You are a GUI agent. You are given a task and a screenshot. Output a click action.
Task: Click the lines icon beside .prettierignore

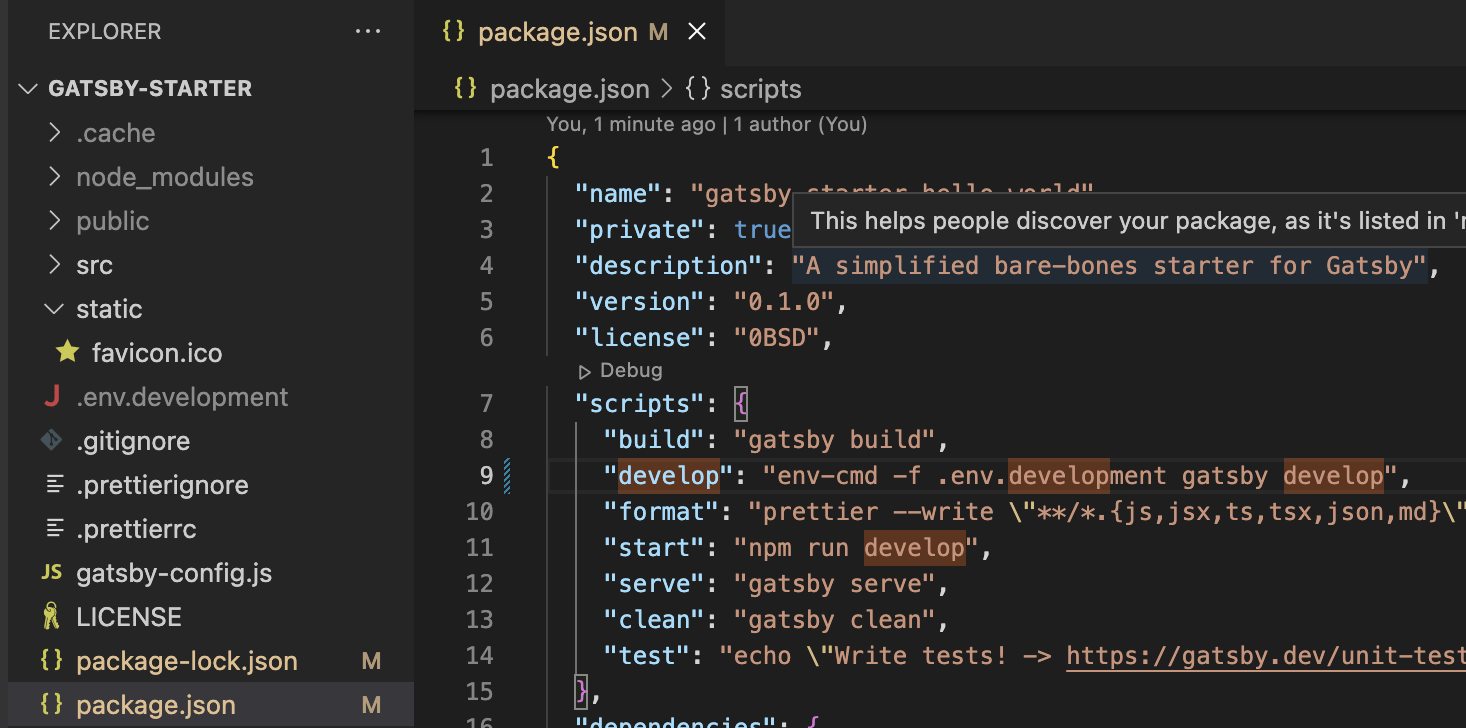point(55,484)
